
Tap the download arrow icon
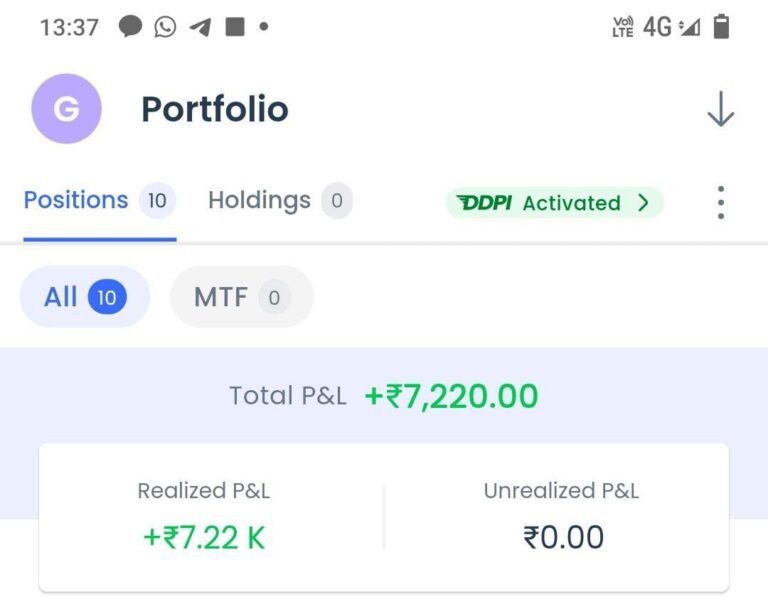point(720,109)
